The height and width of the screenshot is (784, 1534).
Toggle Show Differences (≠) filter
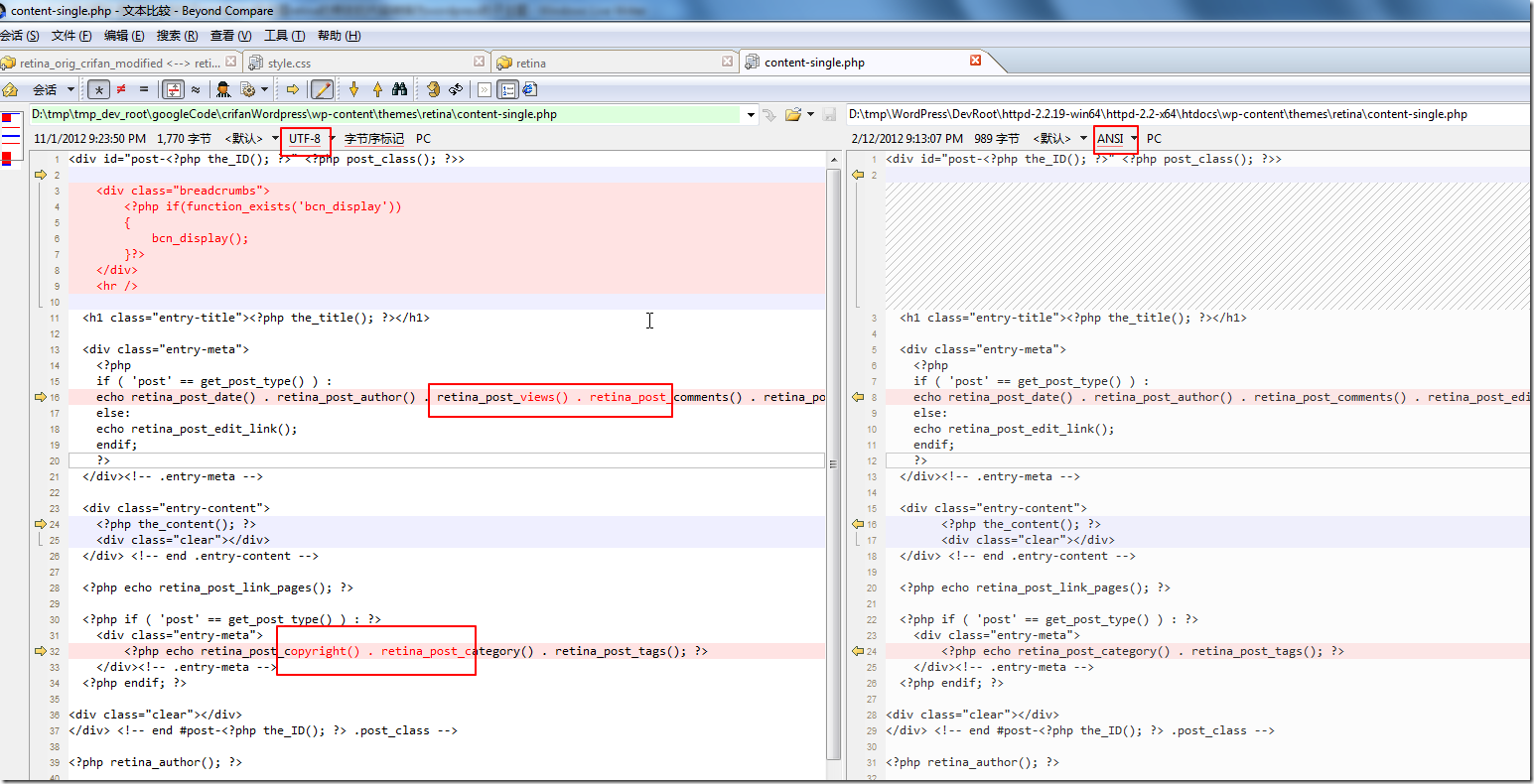[x=121, y=89]
